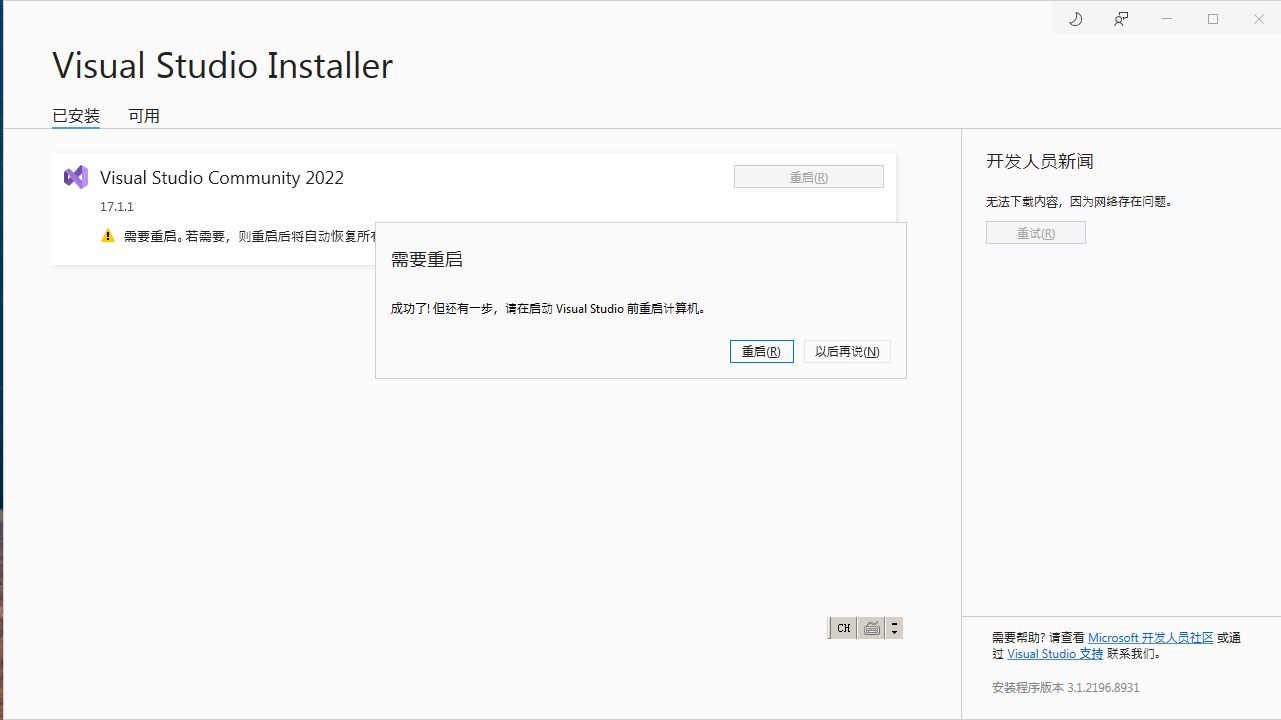Click 重启(R) in the 需要重启 dialog
1281x720 pixels.
(x=761, y=352)
